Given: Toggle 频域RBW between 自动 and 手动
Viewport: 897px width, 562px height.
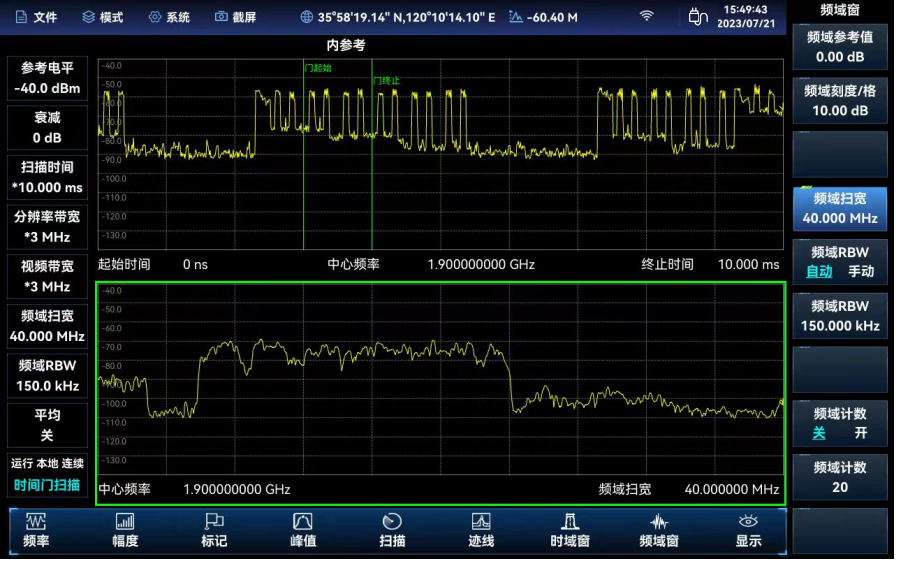Looking at the screenshot, I should 839,262.
